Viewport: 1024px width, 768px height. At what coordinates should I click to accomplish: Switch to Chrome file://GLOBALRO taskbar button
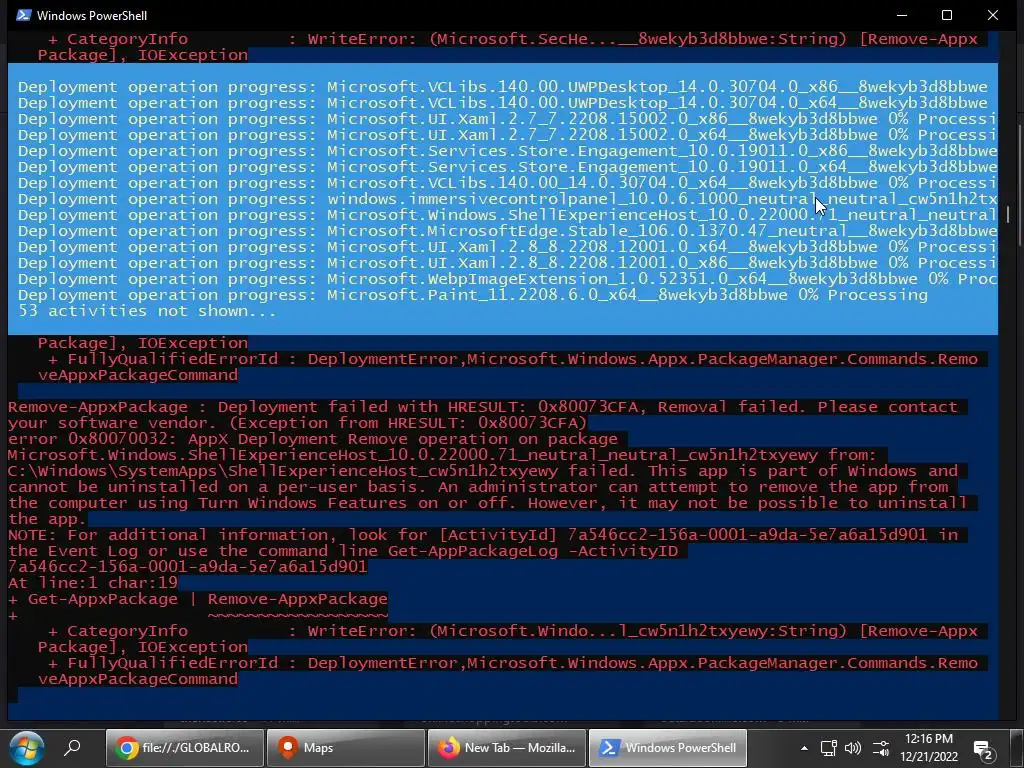click(x=185, y=748)
